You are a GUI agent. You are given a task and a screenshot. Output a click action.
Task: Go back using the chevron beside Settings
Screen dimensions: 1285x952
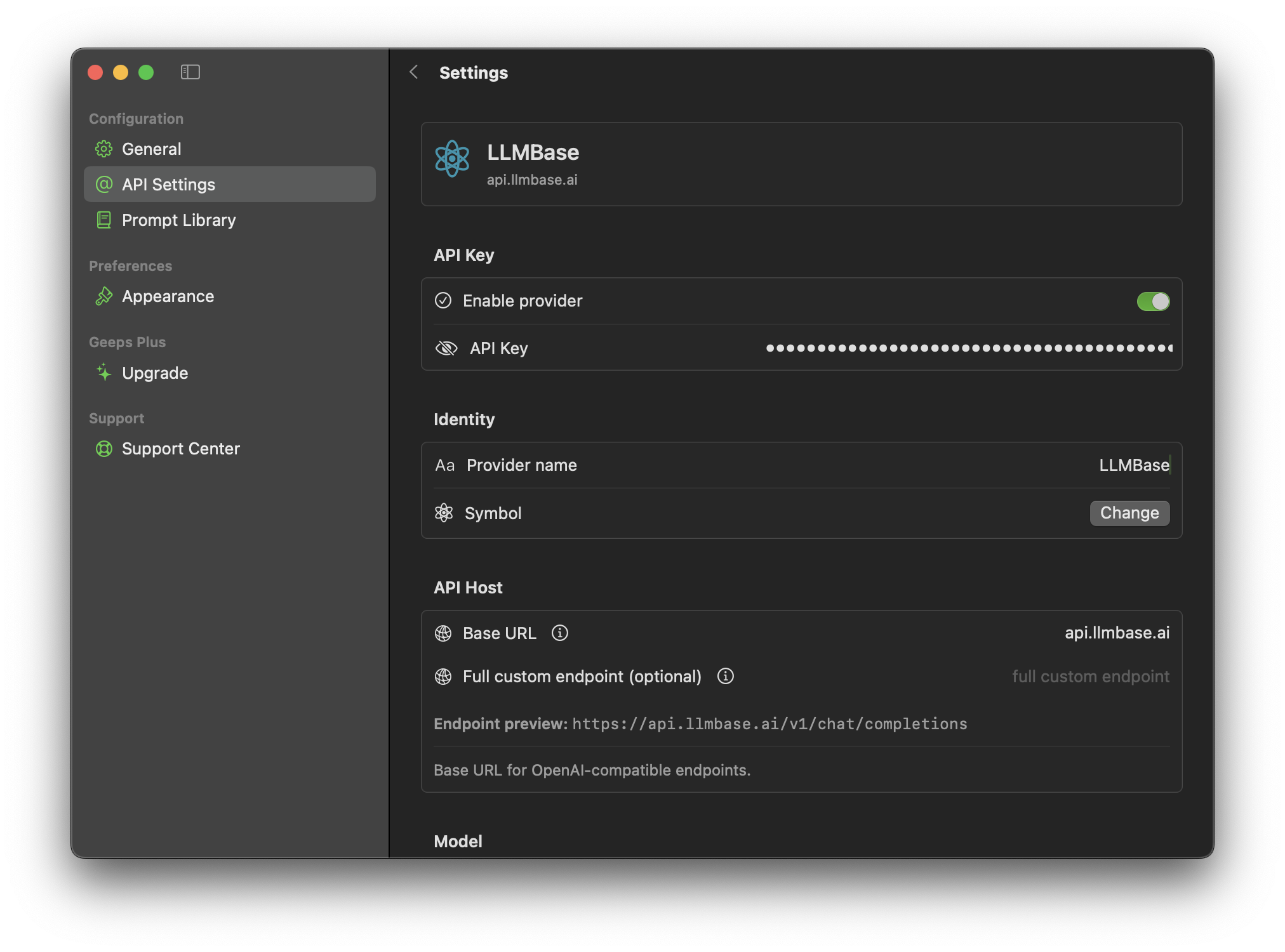(x=414, y=72)
